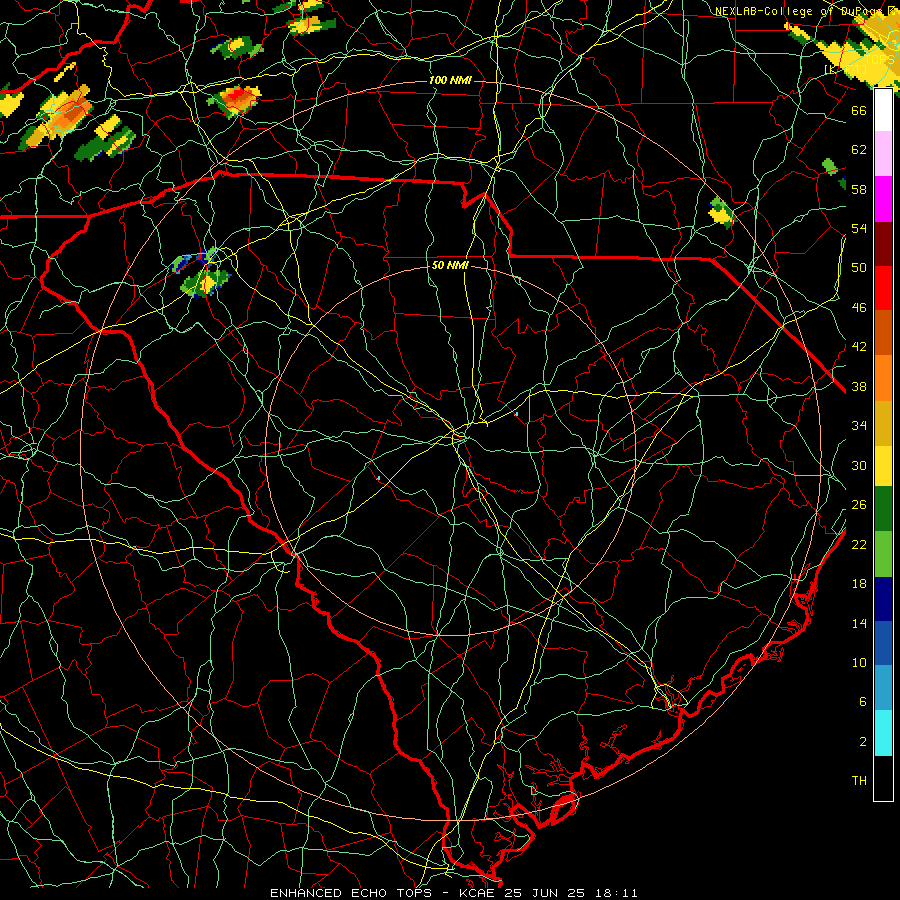
Task: Click the dark green swatch between 26 and 30
Action: point(883,509)
